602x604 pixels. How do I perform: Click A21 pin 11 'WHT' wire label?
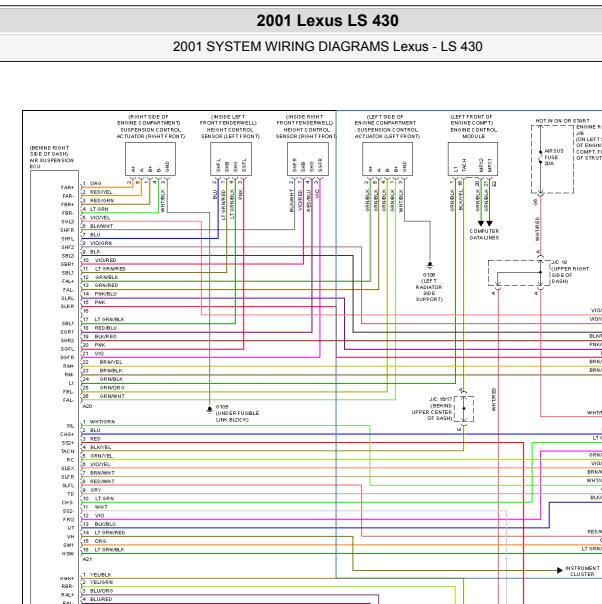(101, 507)
